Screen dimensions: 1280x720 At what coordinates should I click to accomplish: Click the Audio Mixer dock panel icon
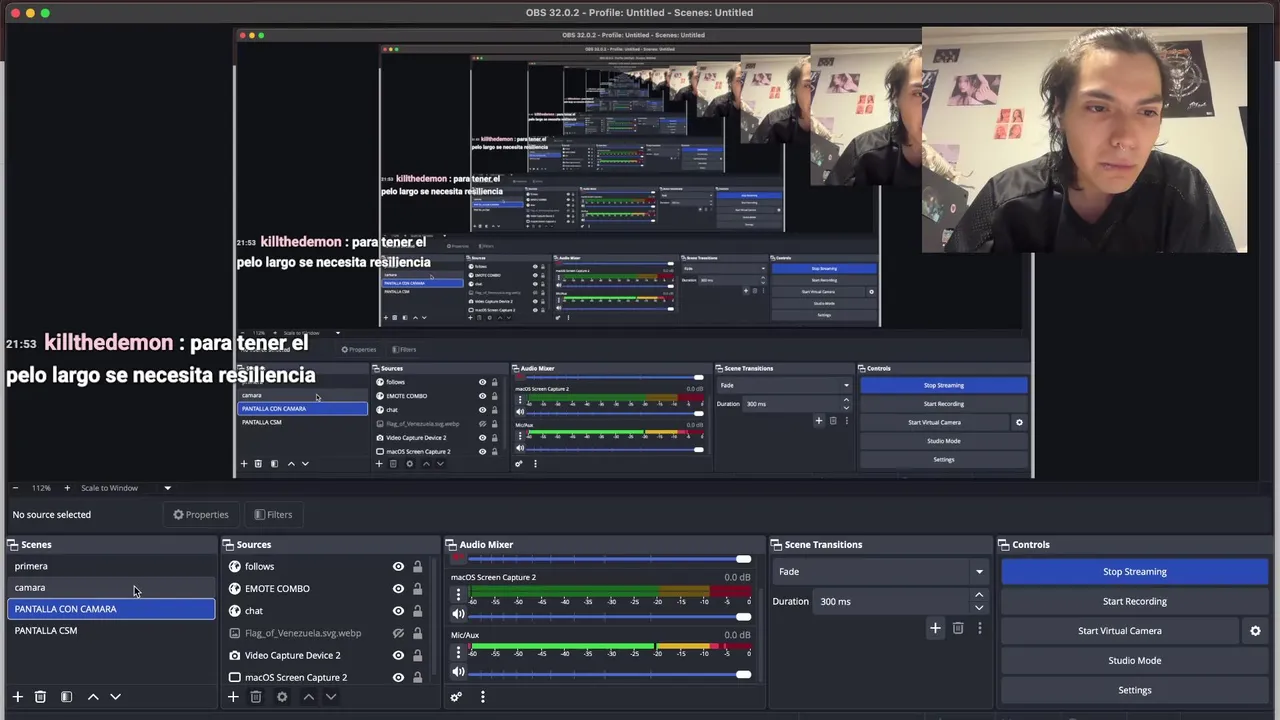[x=451, y=545]
